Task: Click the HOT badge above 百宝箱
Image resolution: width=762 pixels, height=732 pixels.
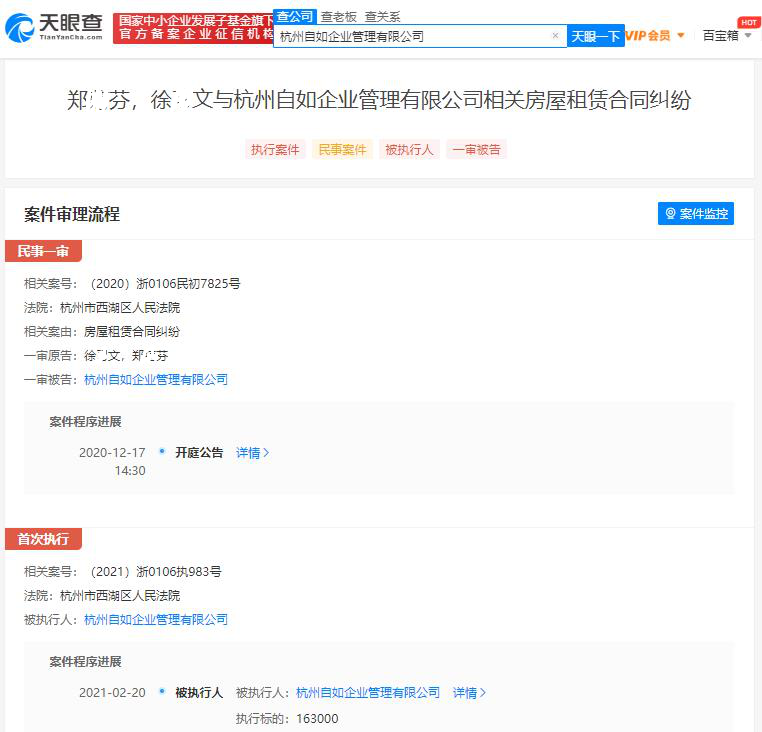Action: (x=748, y=22)
